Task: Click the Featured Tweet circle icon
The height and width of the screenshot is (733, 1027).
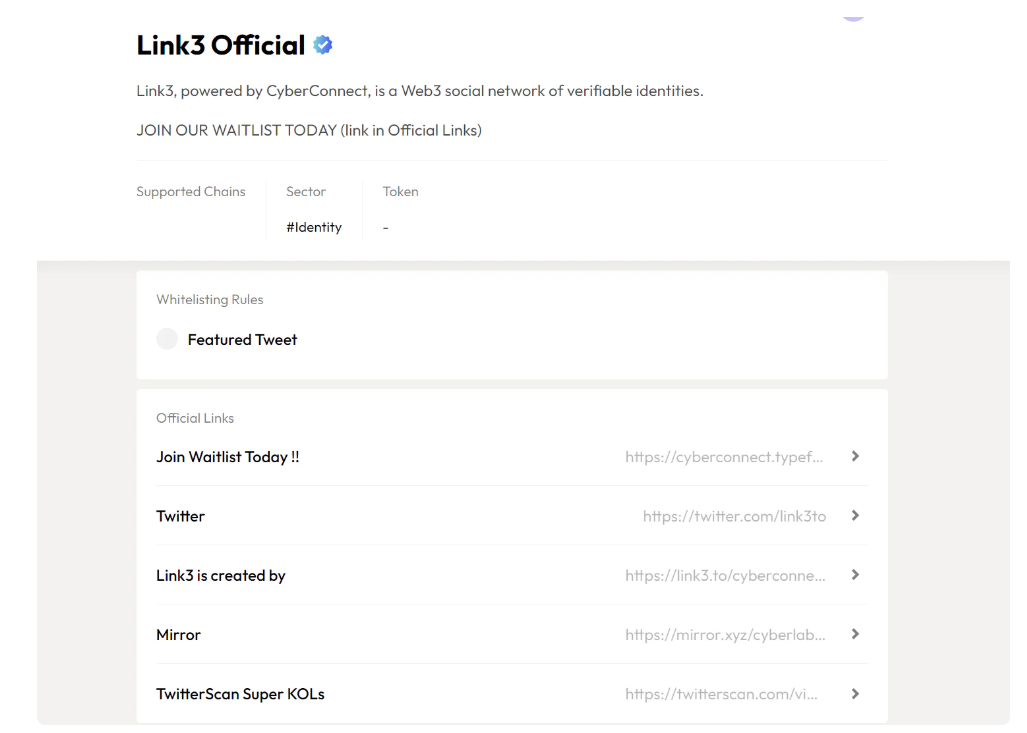Action: click(x=167, y=339)
